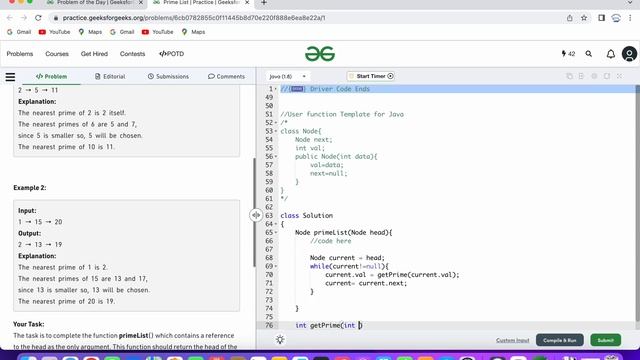
Task: Collapse code fold at line 56
Action: tap(276, 157)
